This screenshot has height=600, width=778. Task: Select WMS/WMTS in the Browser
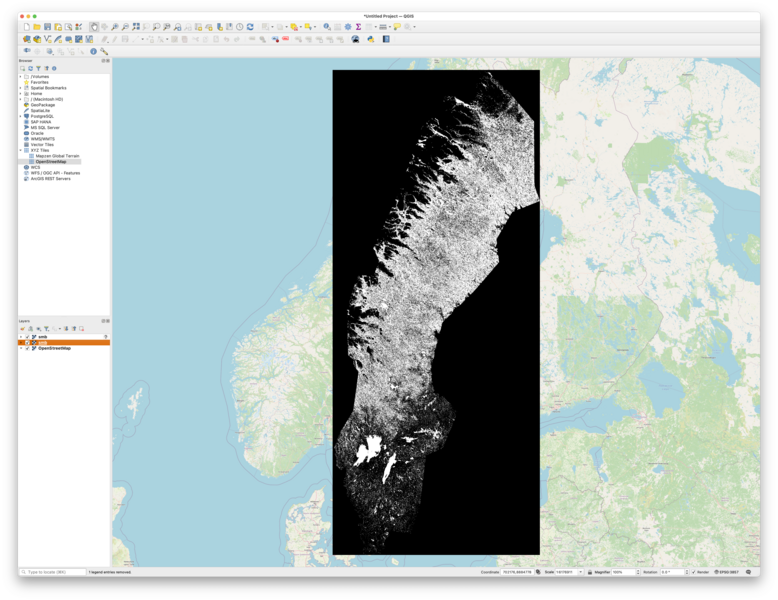click(42, 139)
